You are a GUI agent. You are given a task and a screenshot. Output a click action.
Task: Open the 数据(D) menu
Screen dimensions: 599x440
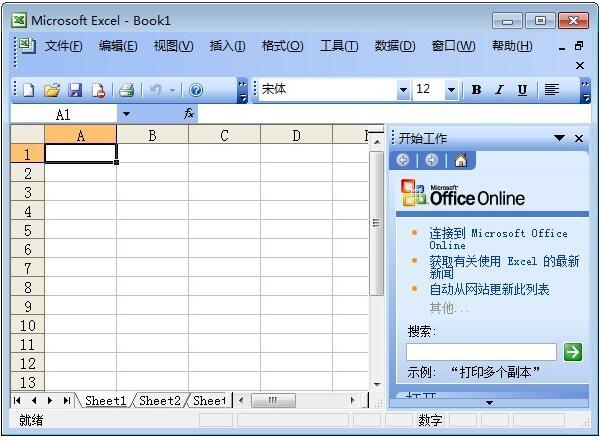tap(395, 46)
